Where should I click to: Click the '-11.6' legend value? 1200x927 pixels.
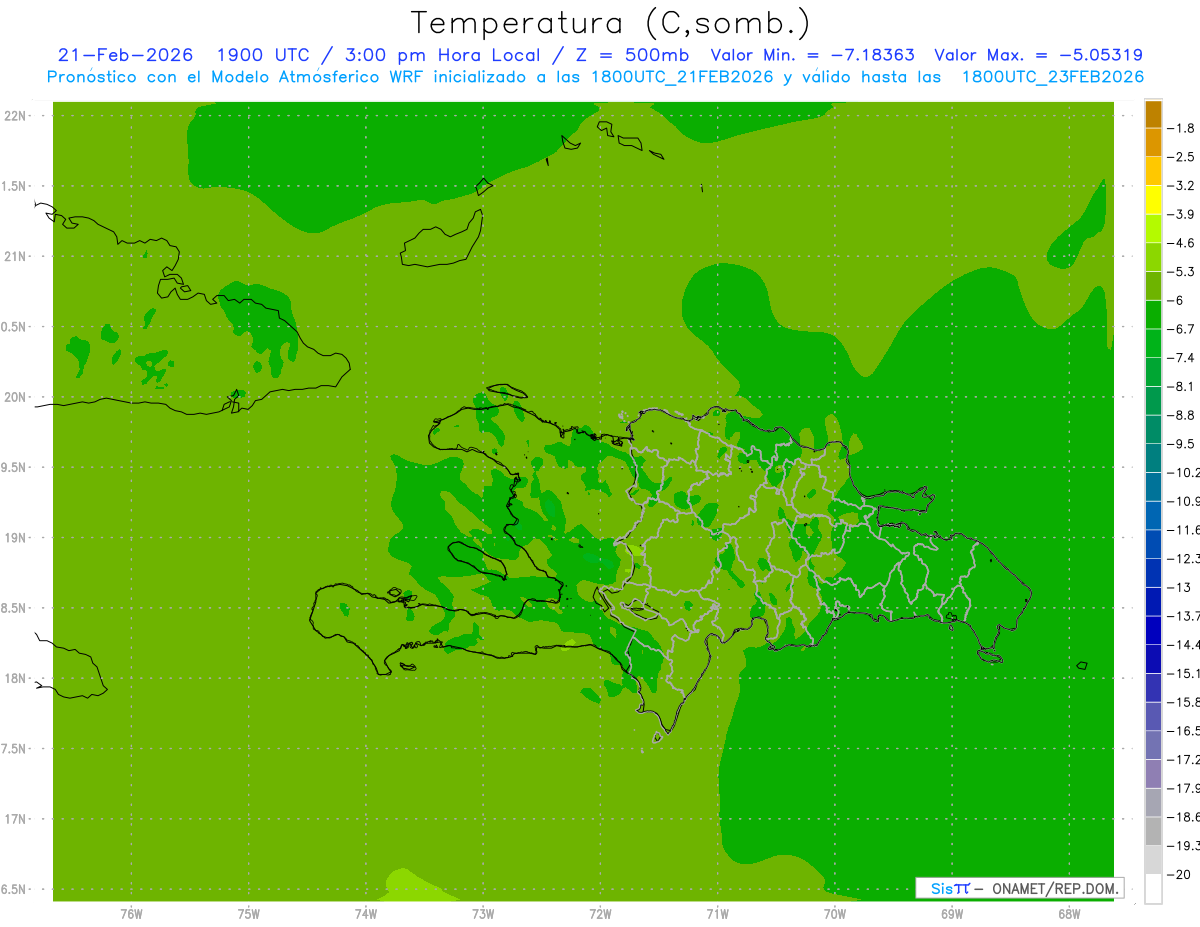[1184, 530]
